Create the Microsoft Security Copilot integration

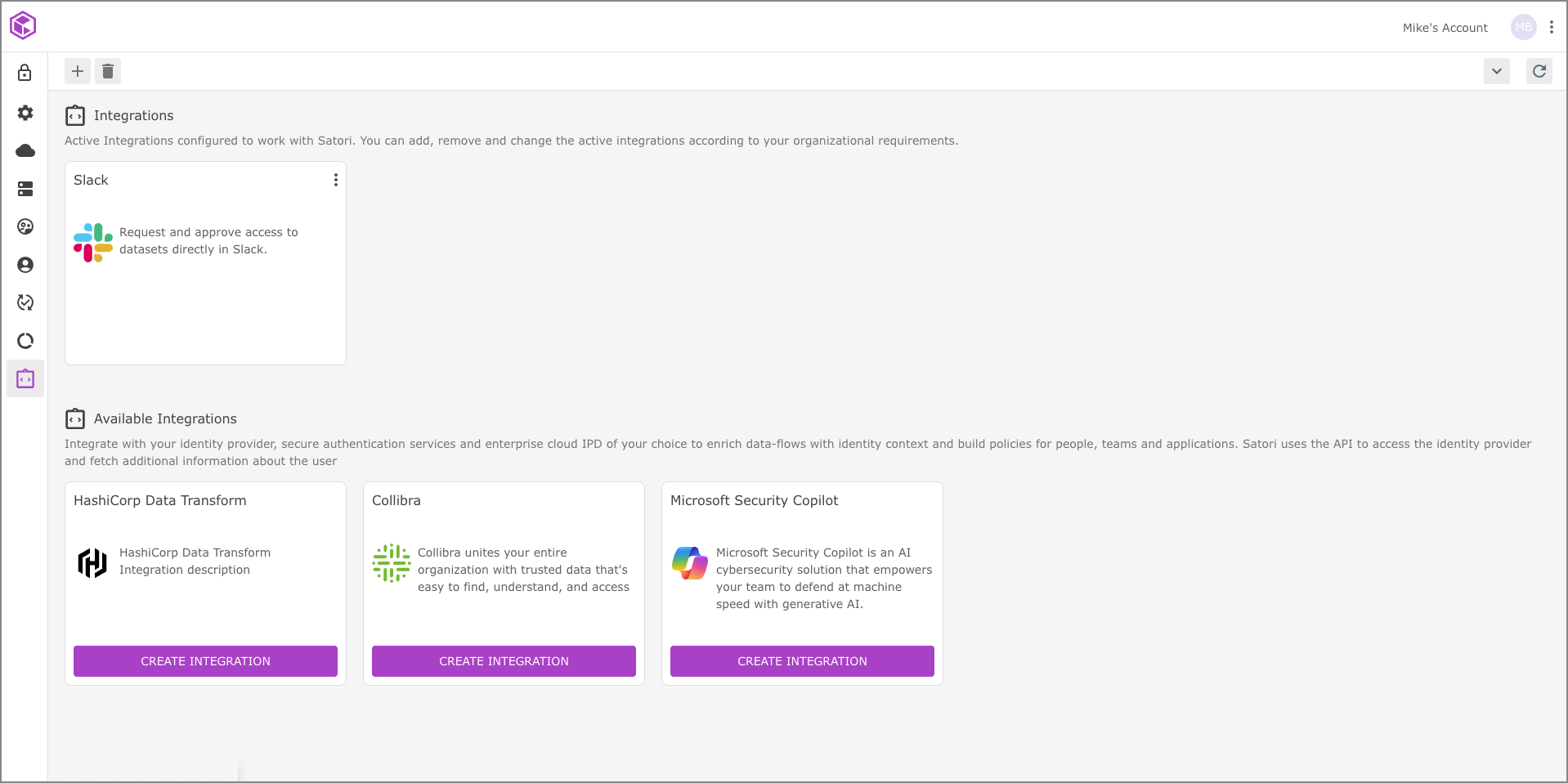coord(802,661)
